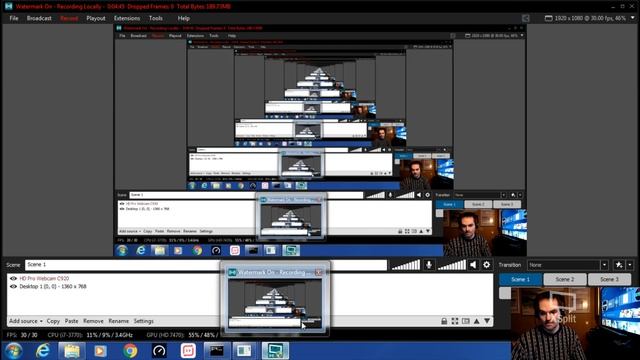Open the speed gauge taskbar app
The height and width of the screenshot is (360, 640).
159,351
